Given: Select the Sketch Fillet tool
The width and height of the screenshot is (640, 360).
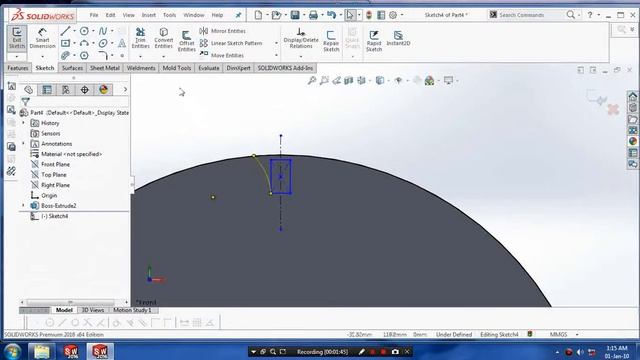Looking at the screenshot, I should click(x=103, y=55).
